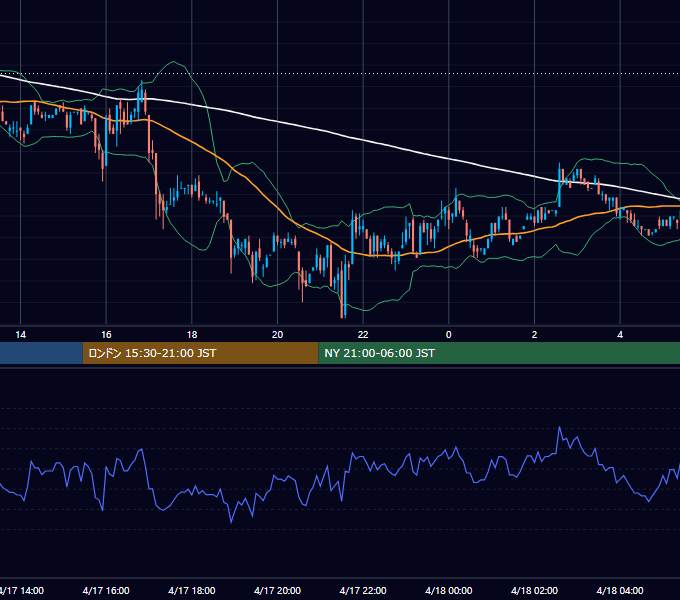Click the NY 21:00-06:00 JST session bar
The width and height of the screenshot is (680, 600).
point(499,353)
